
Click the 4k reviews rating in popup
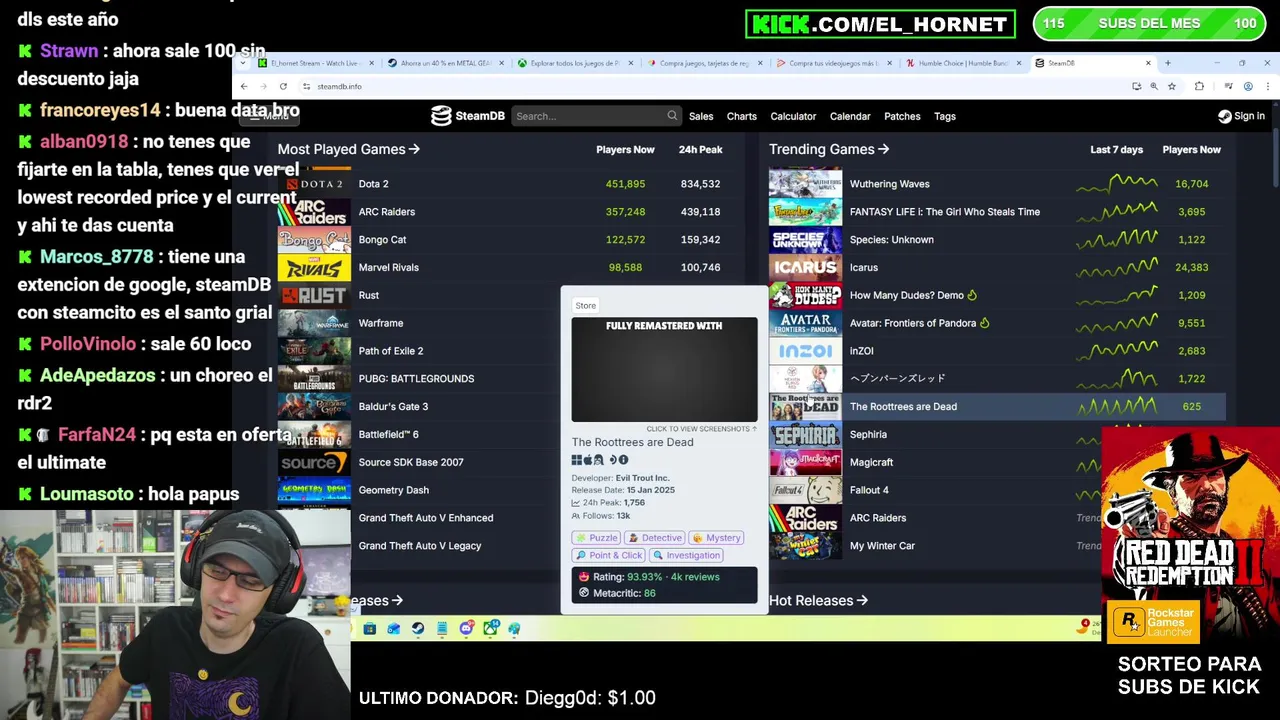tap(695, 577)
